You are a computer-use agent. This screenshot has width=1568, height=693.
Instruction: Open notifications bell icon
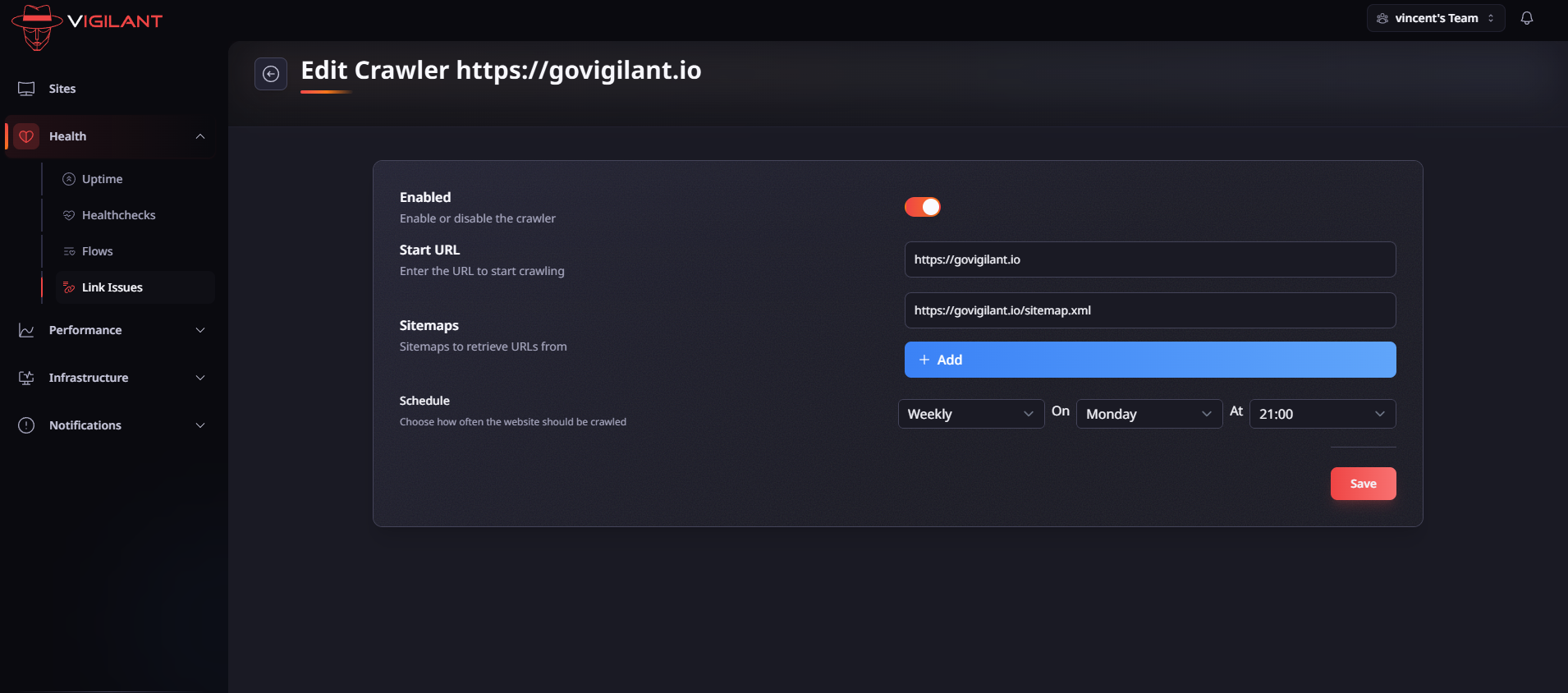[x=1526, y=18]
